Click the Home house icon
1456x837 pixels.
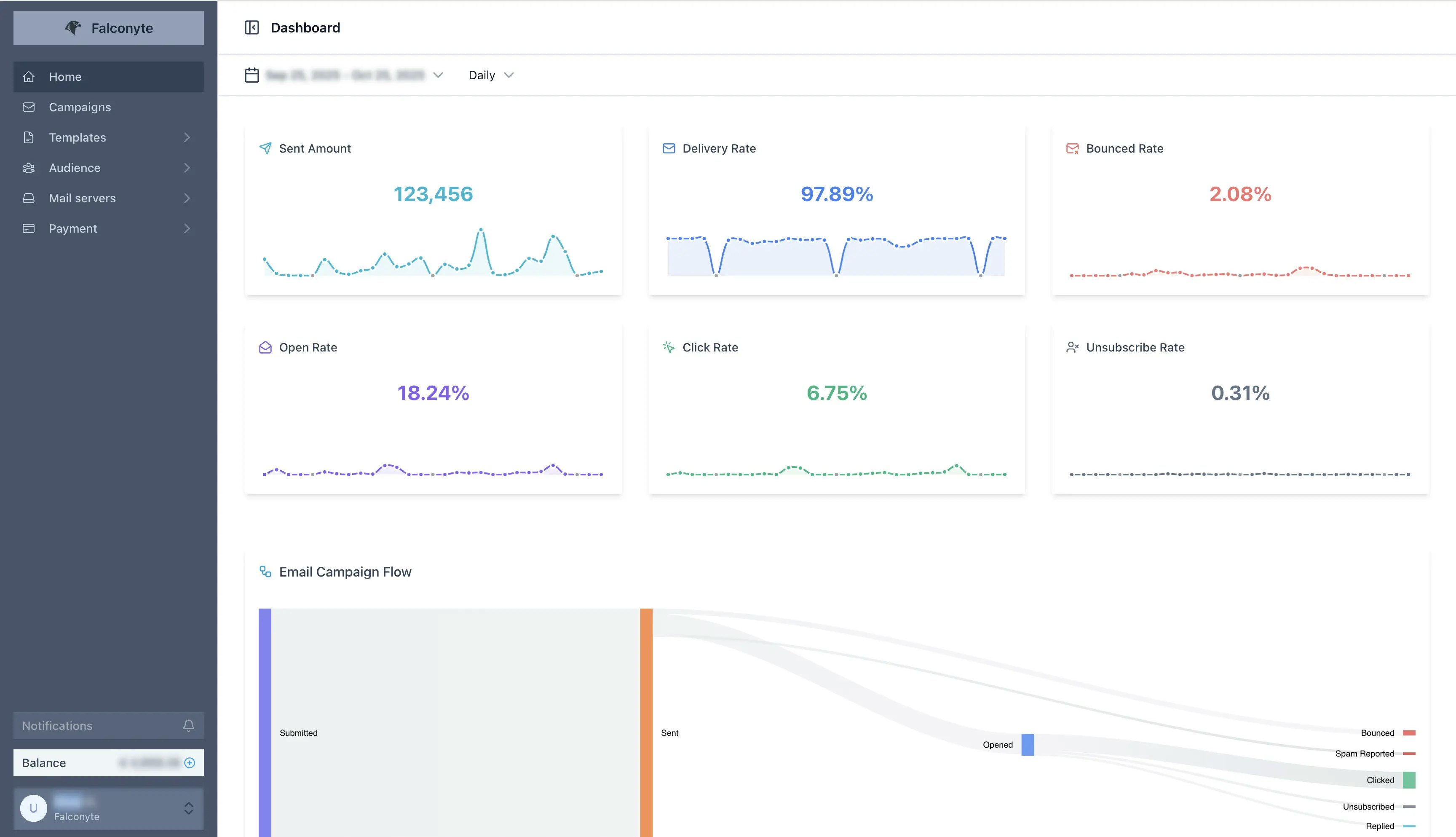[x=29, y=76]
